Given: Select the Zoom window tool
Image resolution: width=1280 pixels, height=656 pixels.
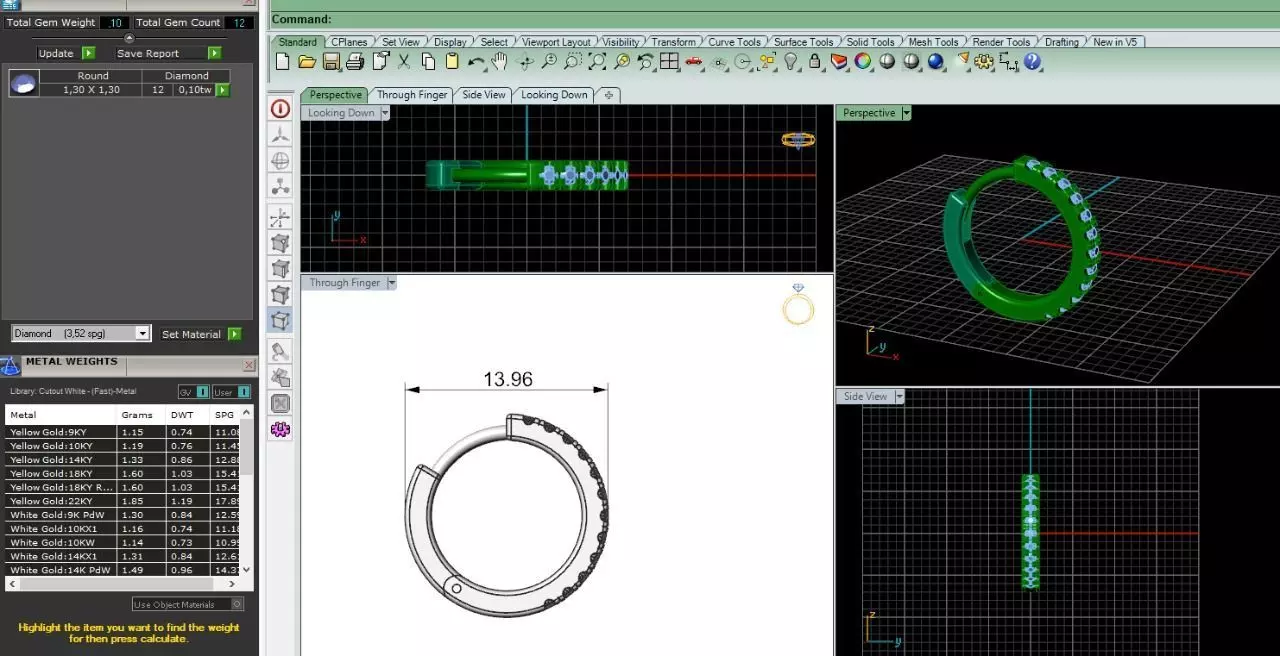Looking at the screenshot, I should [573, 62].
